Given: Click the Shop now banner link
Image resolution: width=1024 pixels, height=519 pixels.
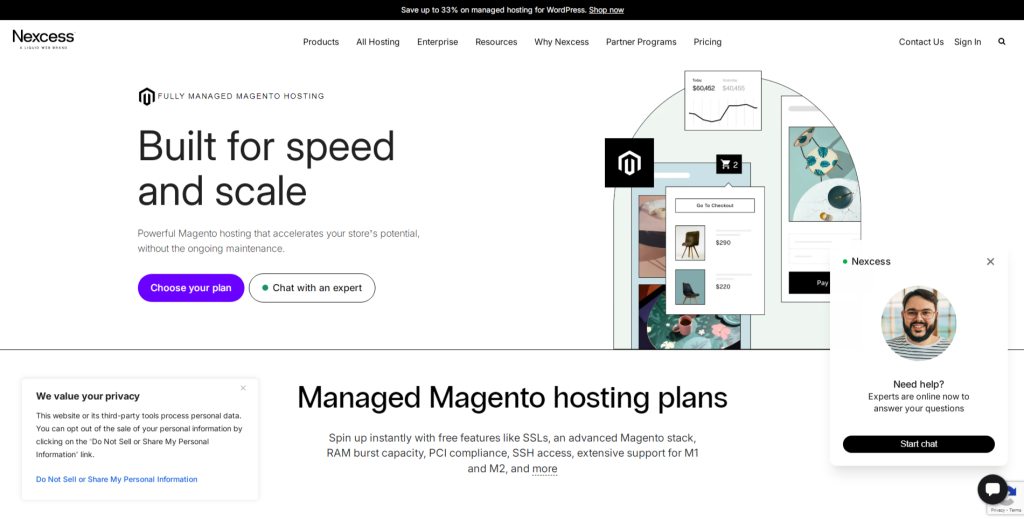Looking at the screenshot, I should [606, 10].
